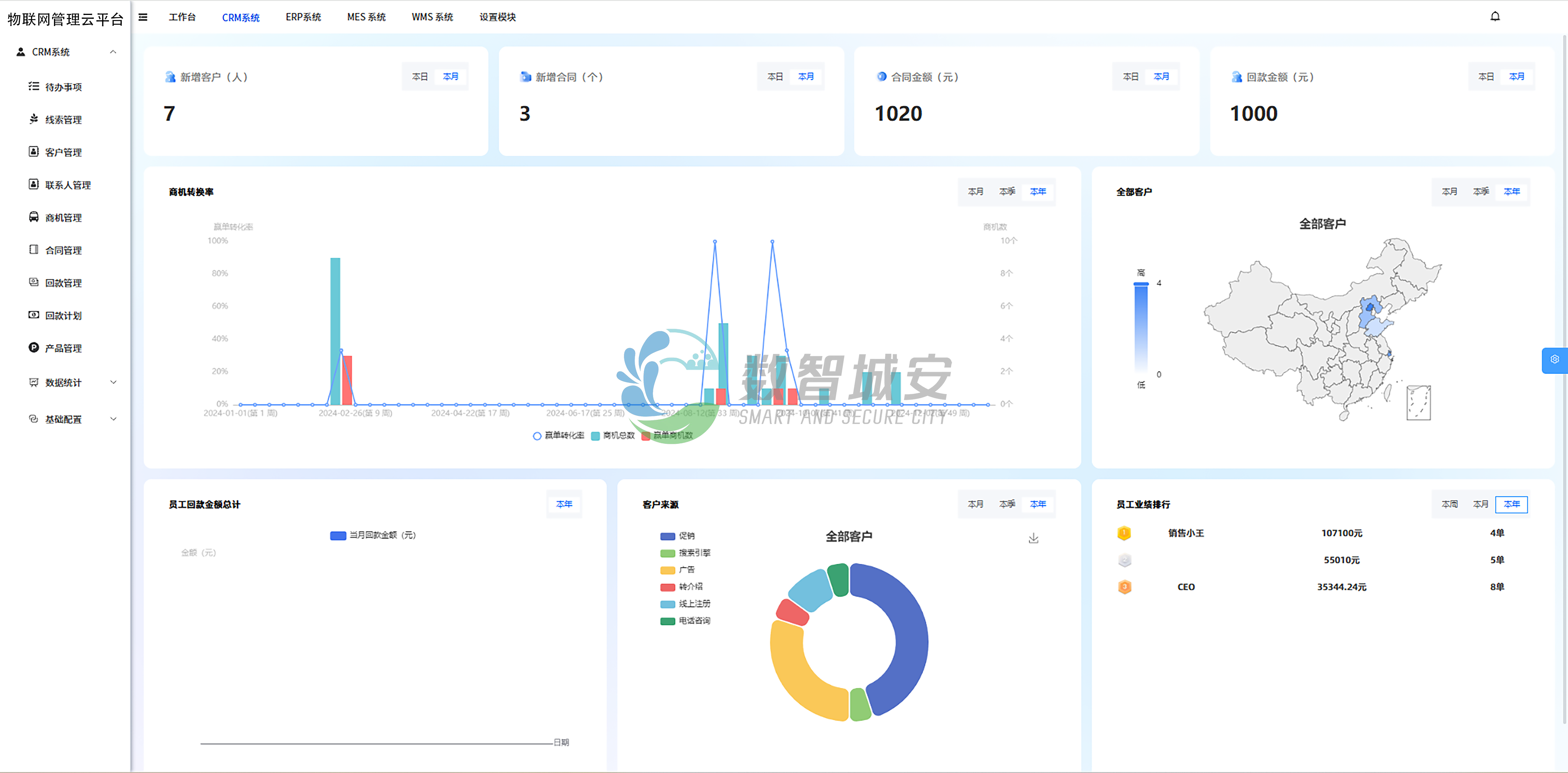This screenshot has width=1568, height=773.
Task: Expand the 数据统计 submenu
Action: click(x=113, y=382)
